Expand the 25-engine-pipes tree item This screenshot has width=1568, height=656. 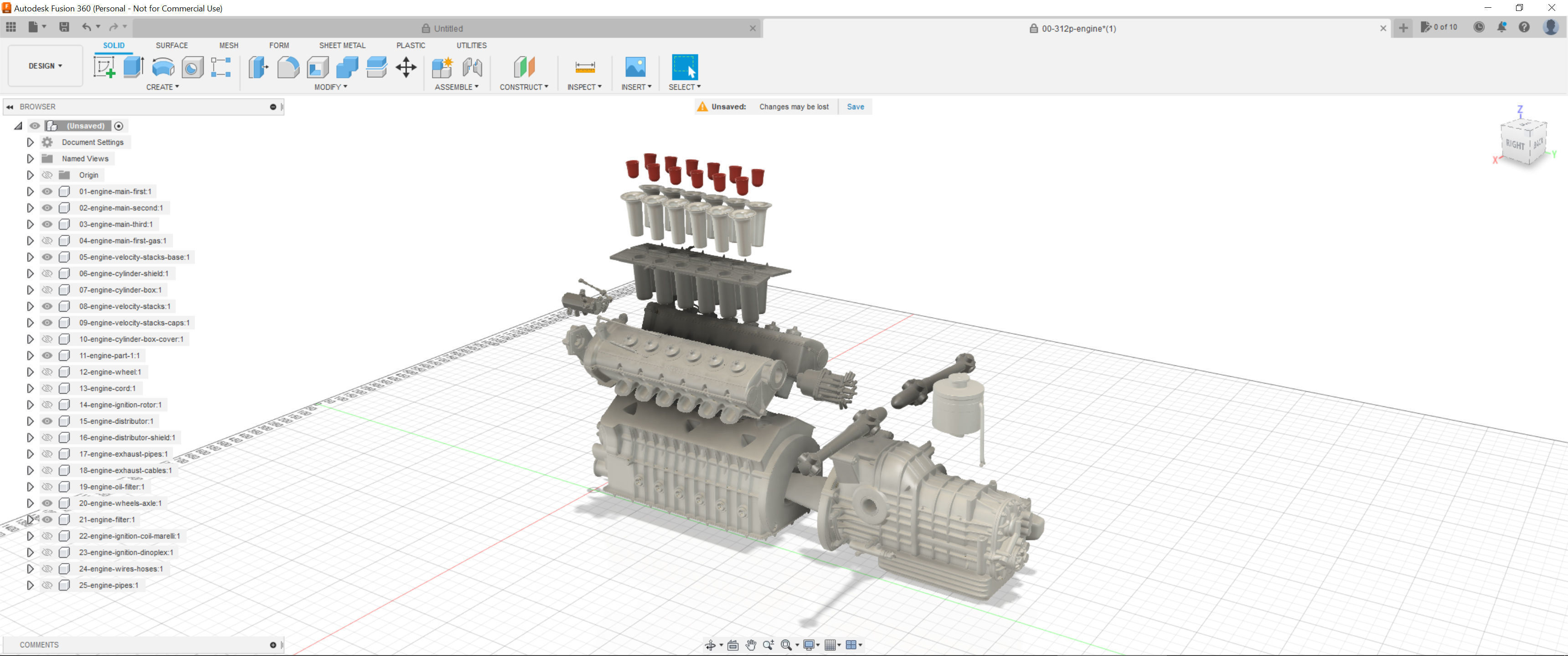point(30,585)
